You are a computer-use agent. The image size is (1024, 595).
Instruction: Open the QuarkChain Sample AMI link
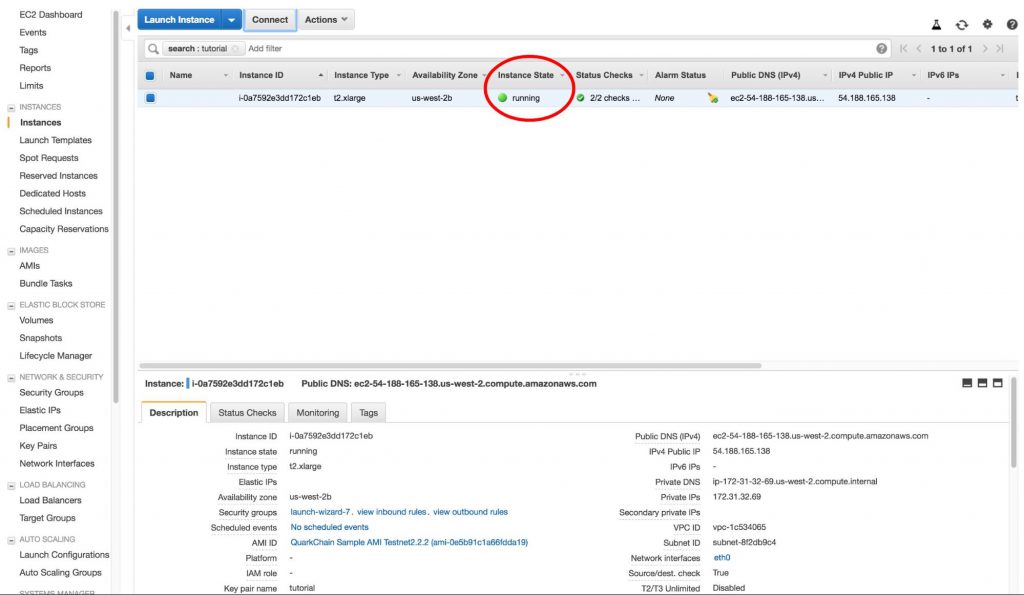pos(409,542)
